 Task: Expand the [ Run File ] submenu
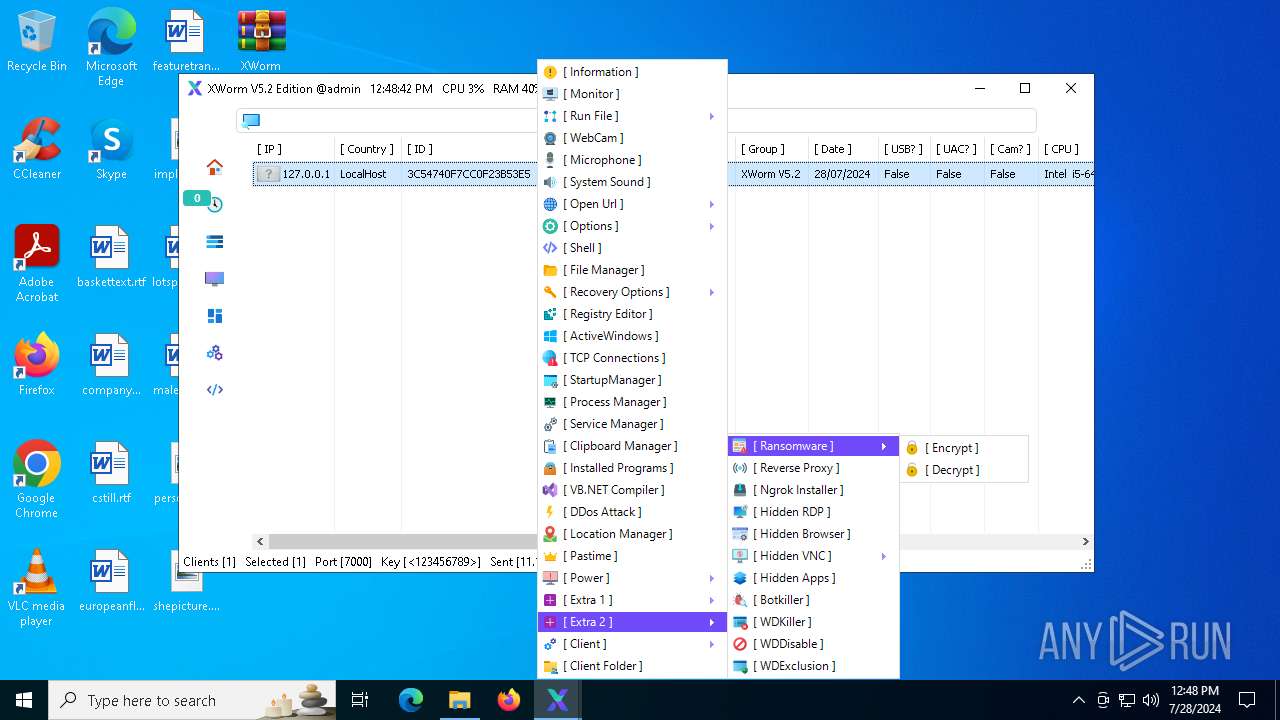point(632,116)
